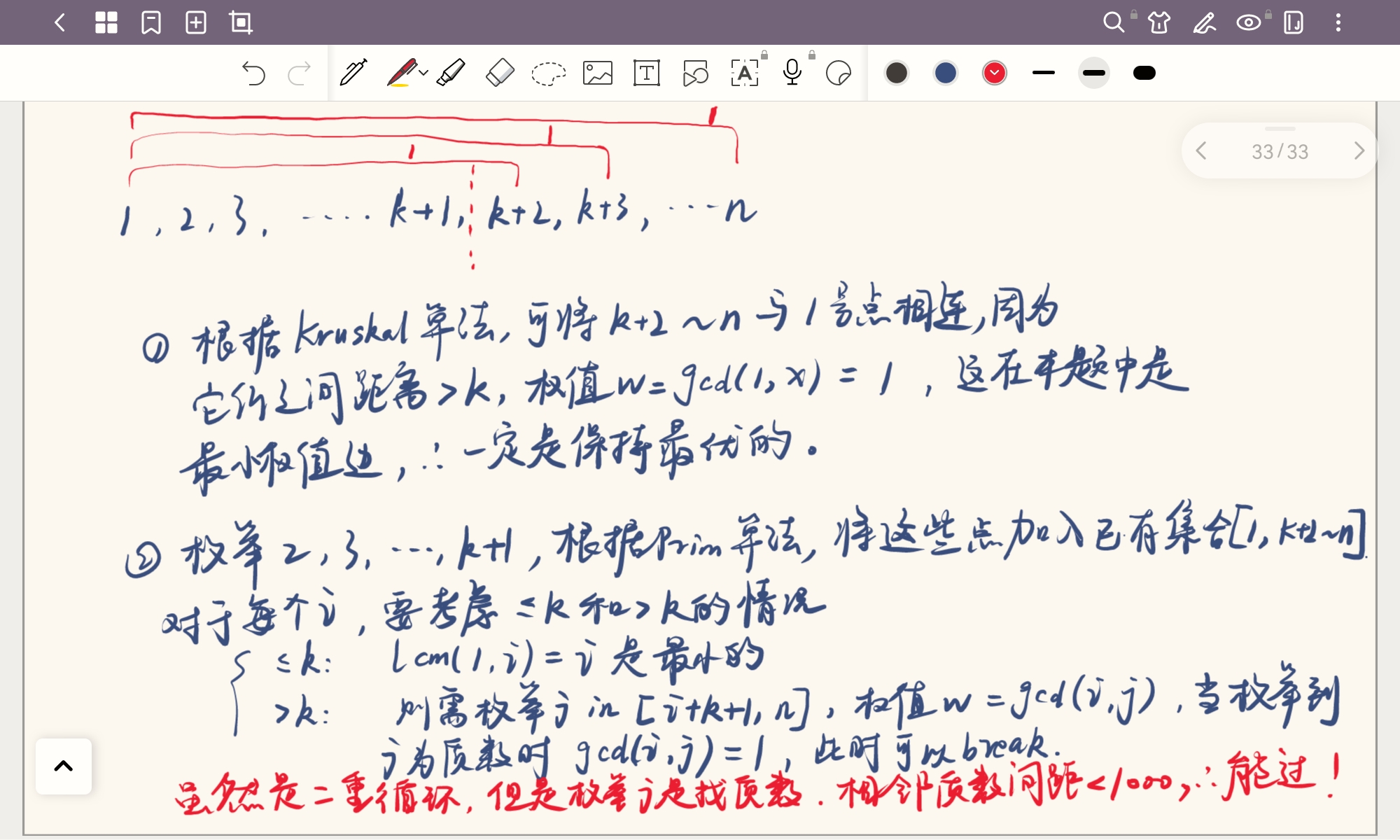Pick the blue ink color
The image size is (1400, 840).
pyautogui.click(x=945, y=73)
